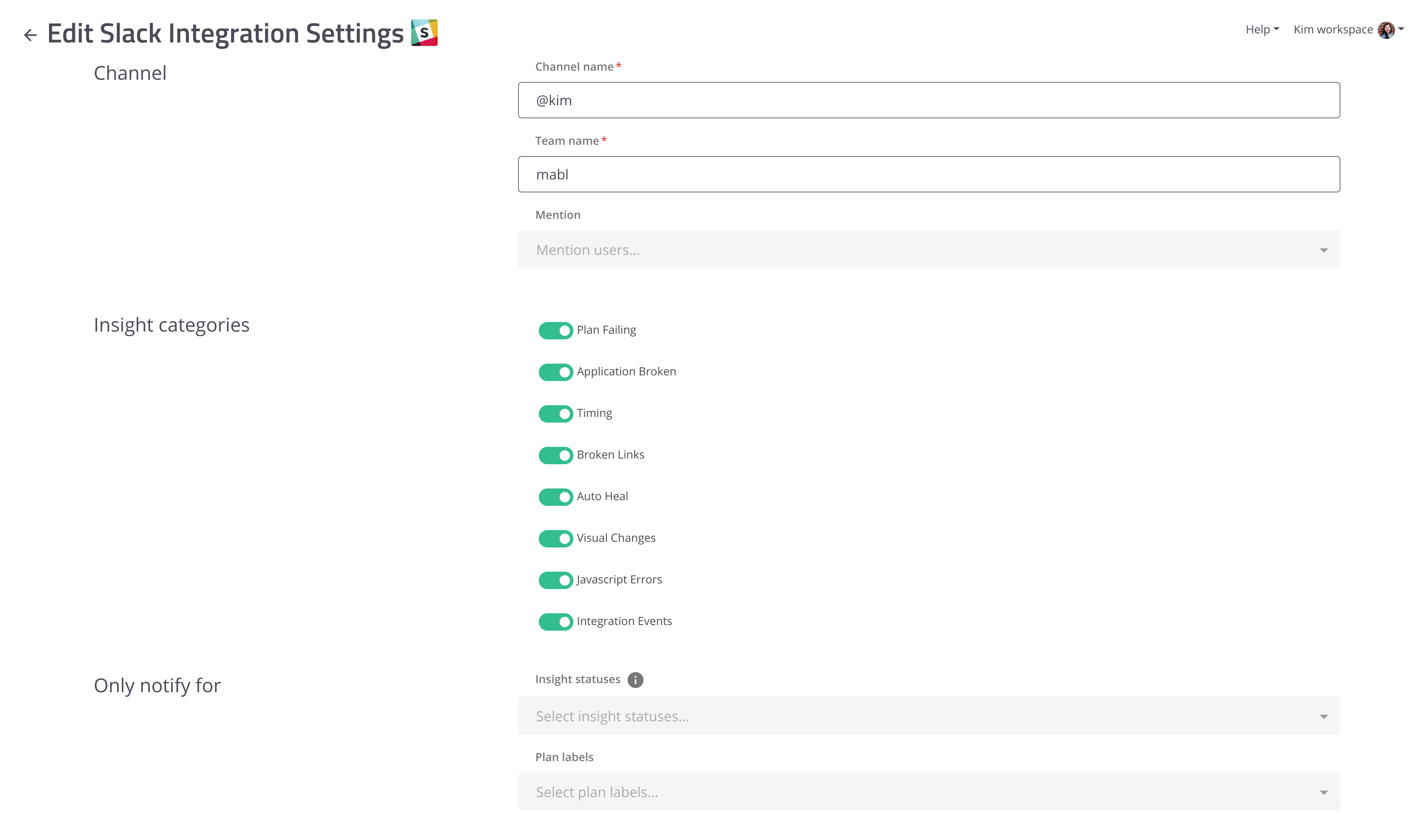Turn off the Auto Heal toggle
1415x840 pixels.
pos(555,497)
